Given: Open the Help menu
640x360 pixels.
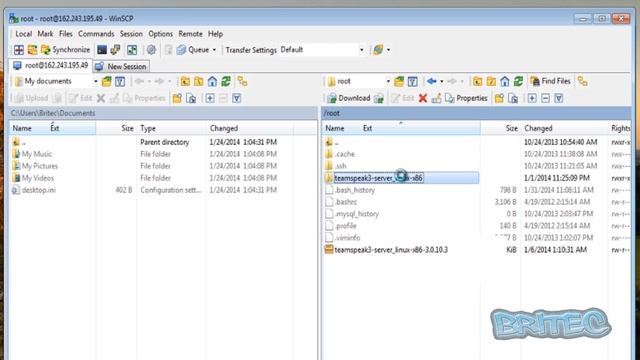Looking at the screenshot, I should pos(215,34).
